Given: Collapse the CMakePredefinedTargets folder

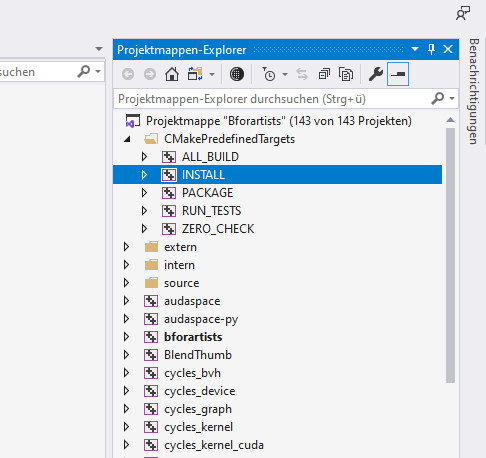Looking at the screenshot, I should (127, 139).
